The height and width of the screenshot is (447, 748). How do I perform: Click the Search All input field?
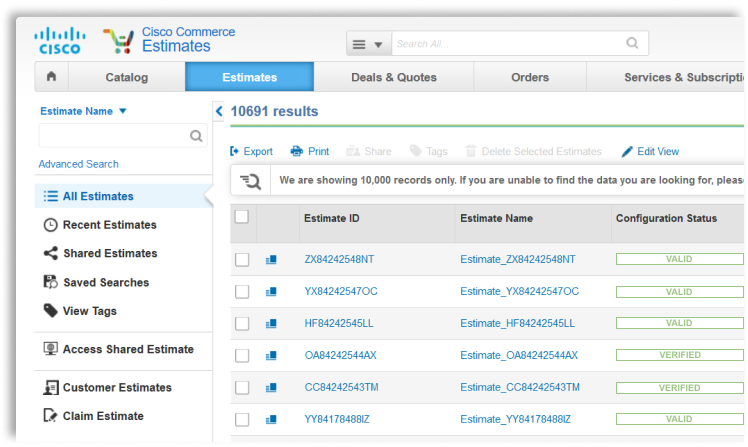[x=505, y=44]
